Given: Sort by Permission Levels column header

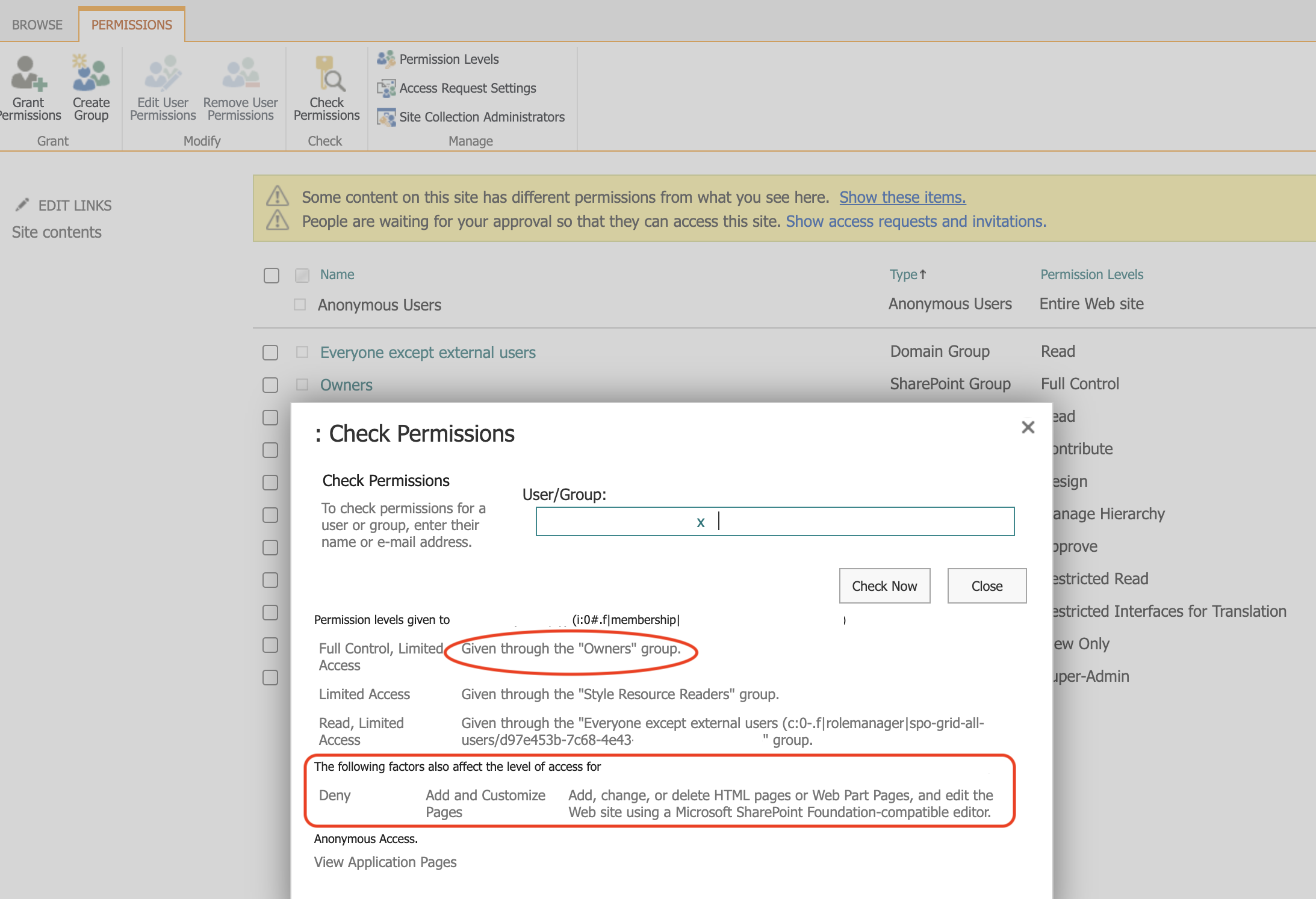Looking at the screenshot, I should point(1091,274).
